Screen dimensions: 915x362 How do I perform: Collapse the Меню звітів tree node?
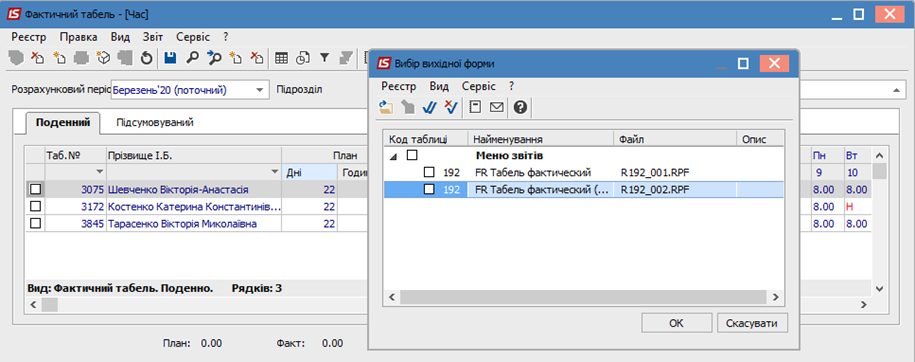point(392,156)
